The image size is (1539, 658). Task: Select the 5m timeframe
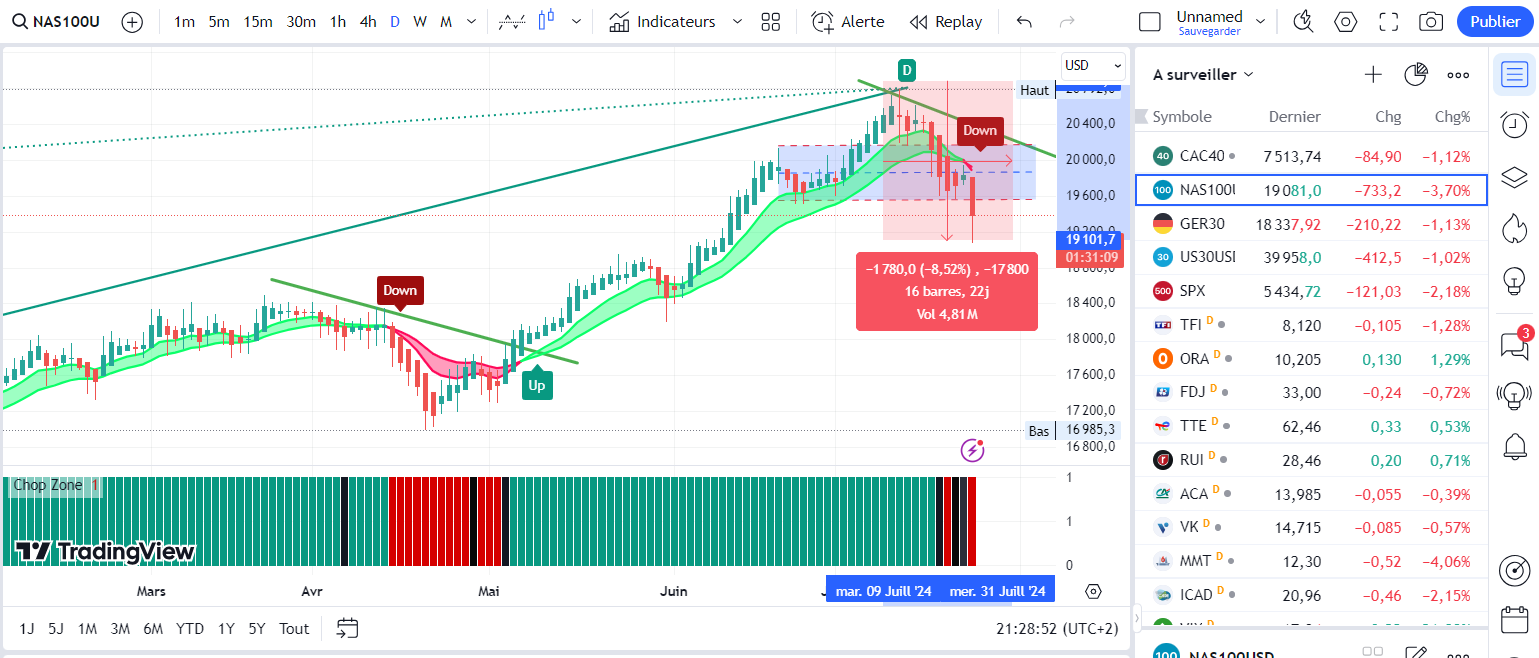pyautogui.click(x=219, y=22)
